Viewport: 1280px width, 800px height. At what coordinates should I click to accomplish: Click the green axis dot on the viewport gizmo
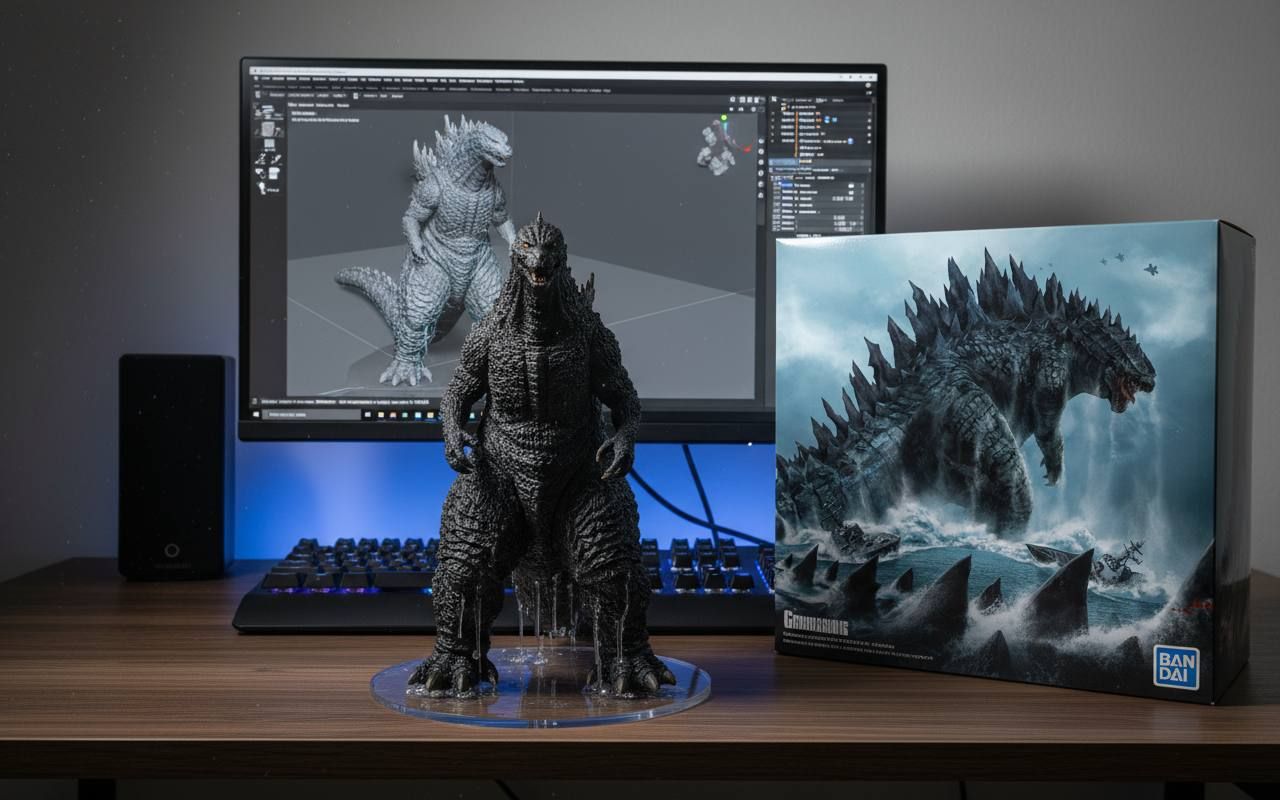(724, 118)
